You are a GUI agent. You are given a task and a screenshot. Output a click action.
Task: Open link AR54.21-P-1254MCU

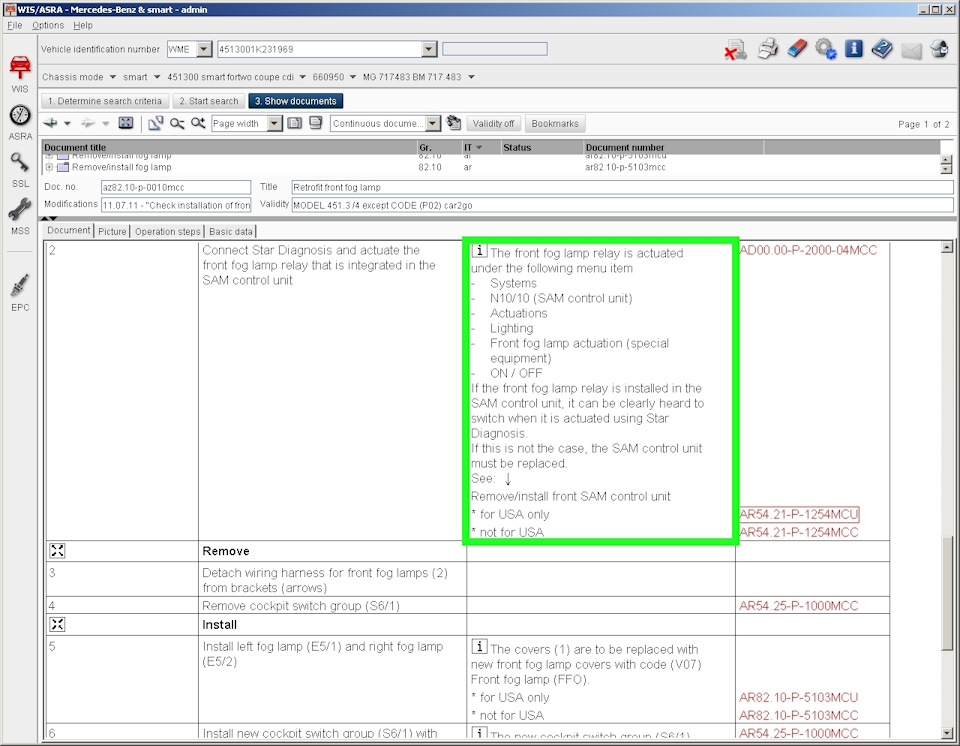pyautogui.click(x=798, y=514)
